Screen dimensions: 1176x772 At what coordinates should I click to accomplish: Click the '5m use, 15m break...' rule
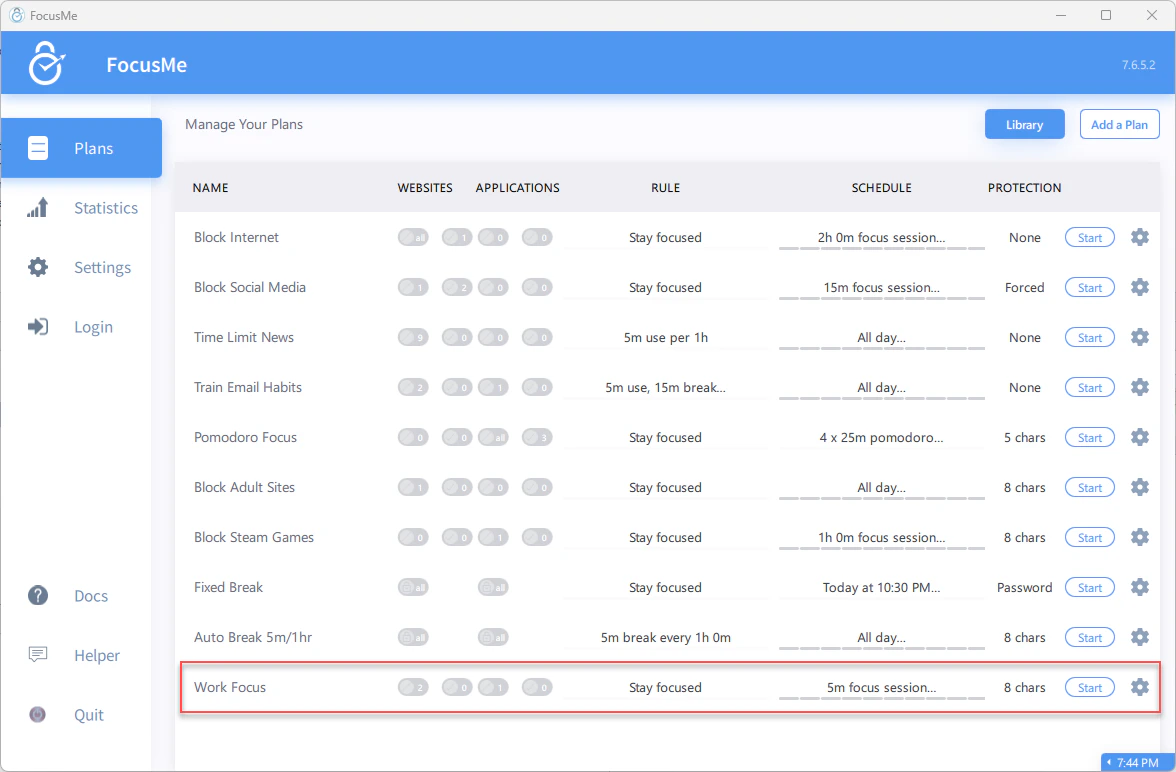[x=665, y=387]
